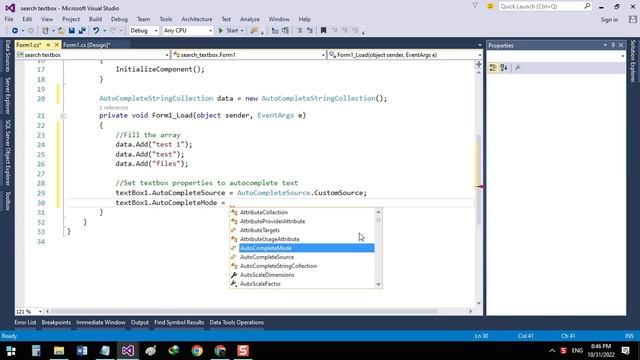Click the Property Pages wrench icon
The width and height of the screenshot is (640, 360).
pos(518,68)
